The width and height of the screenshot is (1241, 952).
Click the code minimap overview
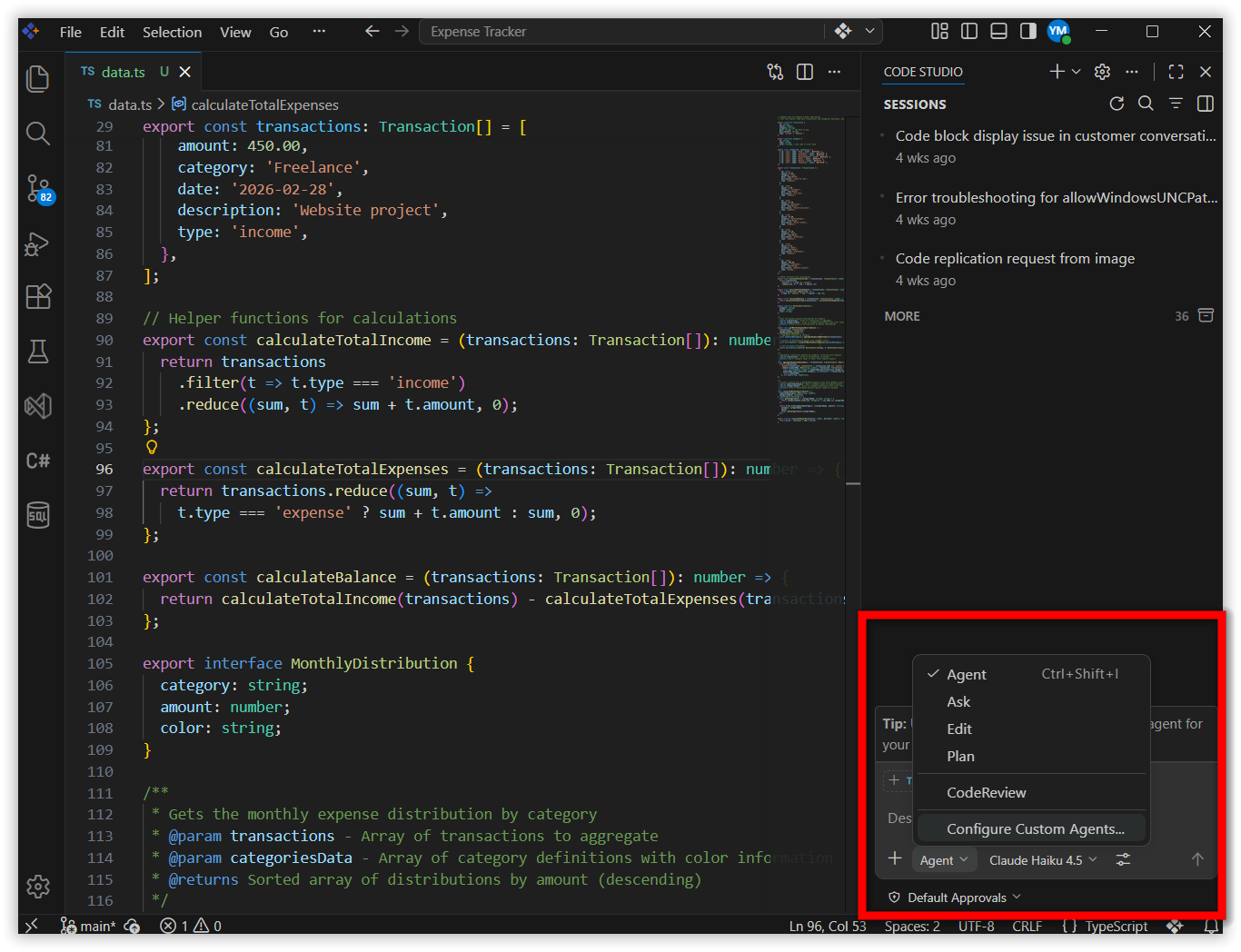point(810,271)
